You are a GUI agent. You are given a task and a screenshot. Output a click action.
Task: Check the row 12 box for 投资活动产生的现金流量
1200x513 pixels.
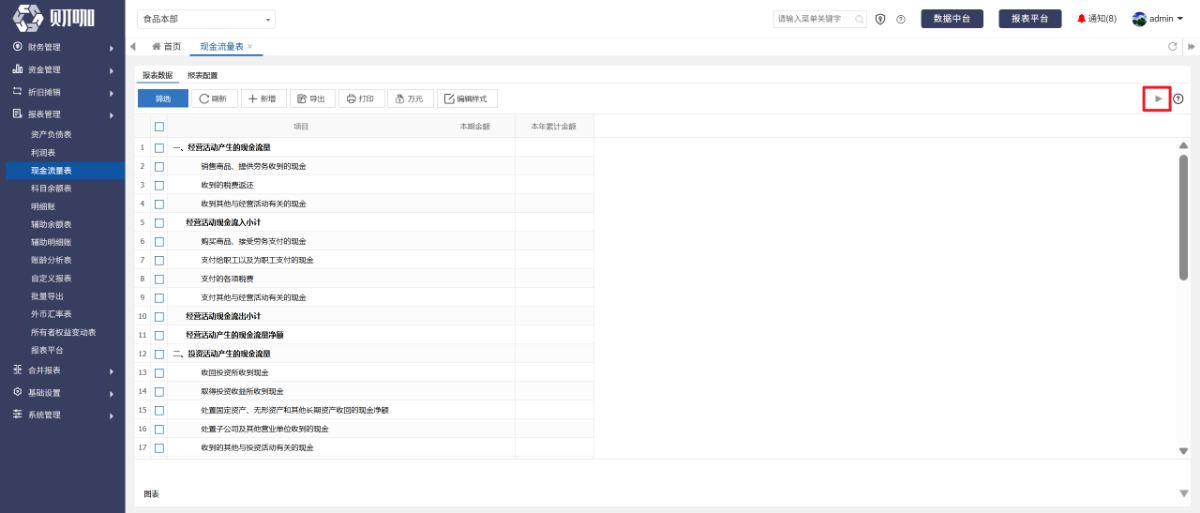pyautogui.click(x=159, y=354)
